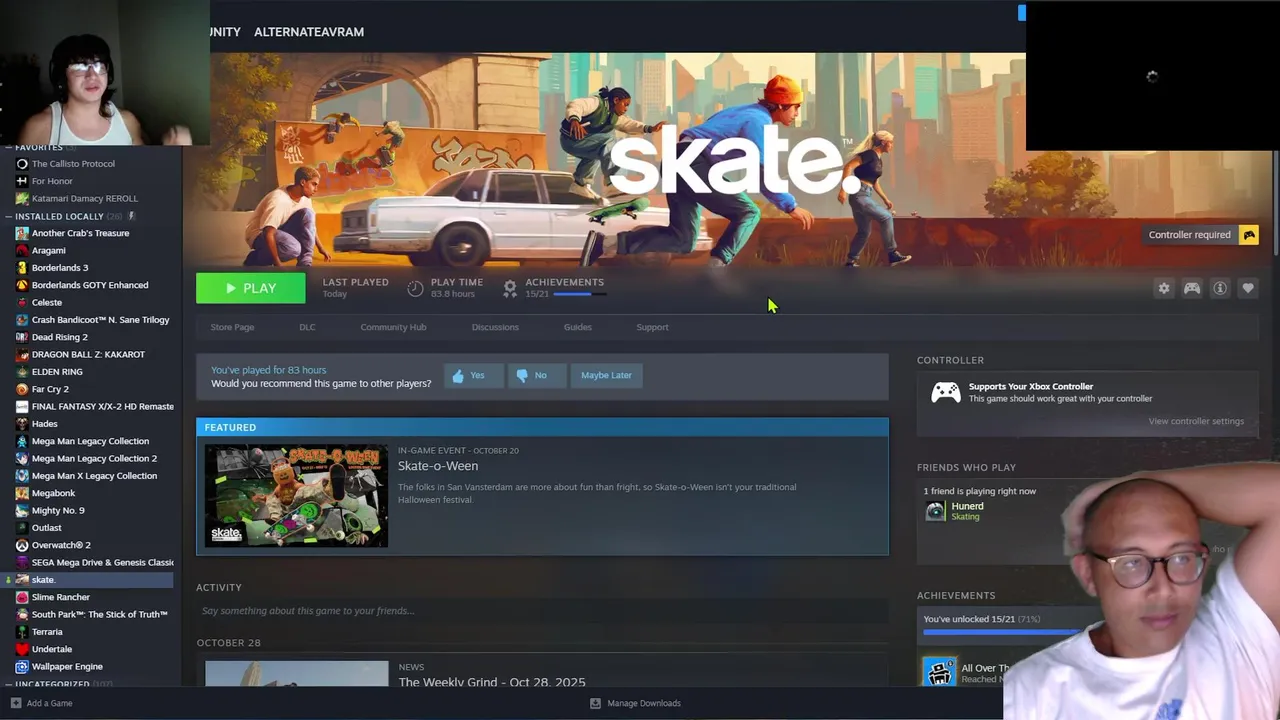The width and height of the screenshot is (1280, 720).
Task: Click Hunerd's friend avatar
Action: (935, 511)
